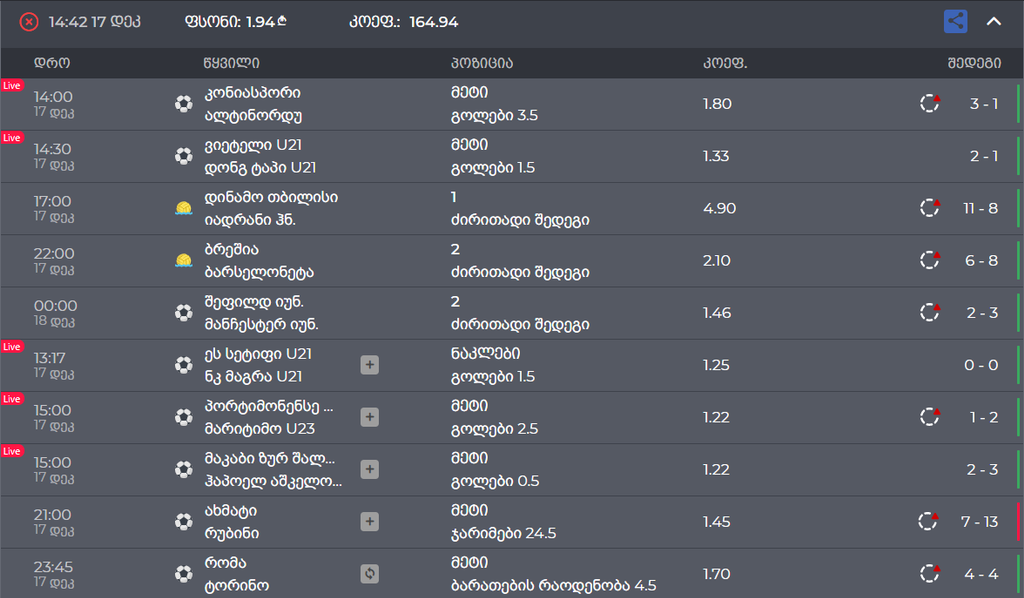Click team name მანჩესტერ იუნ.
Viewport: 1024px width, 598px height.
click(x=261, y=324)
